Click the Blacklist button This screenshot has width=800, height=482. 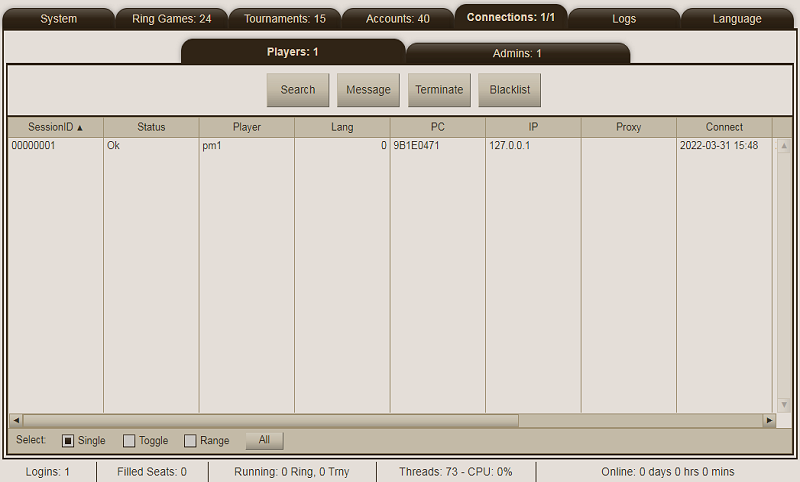click(509, 90)
